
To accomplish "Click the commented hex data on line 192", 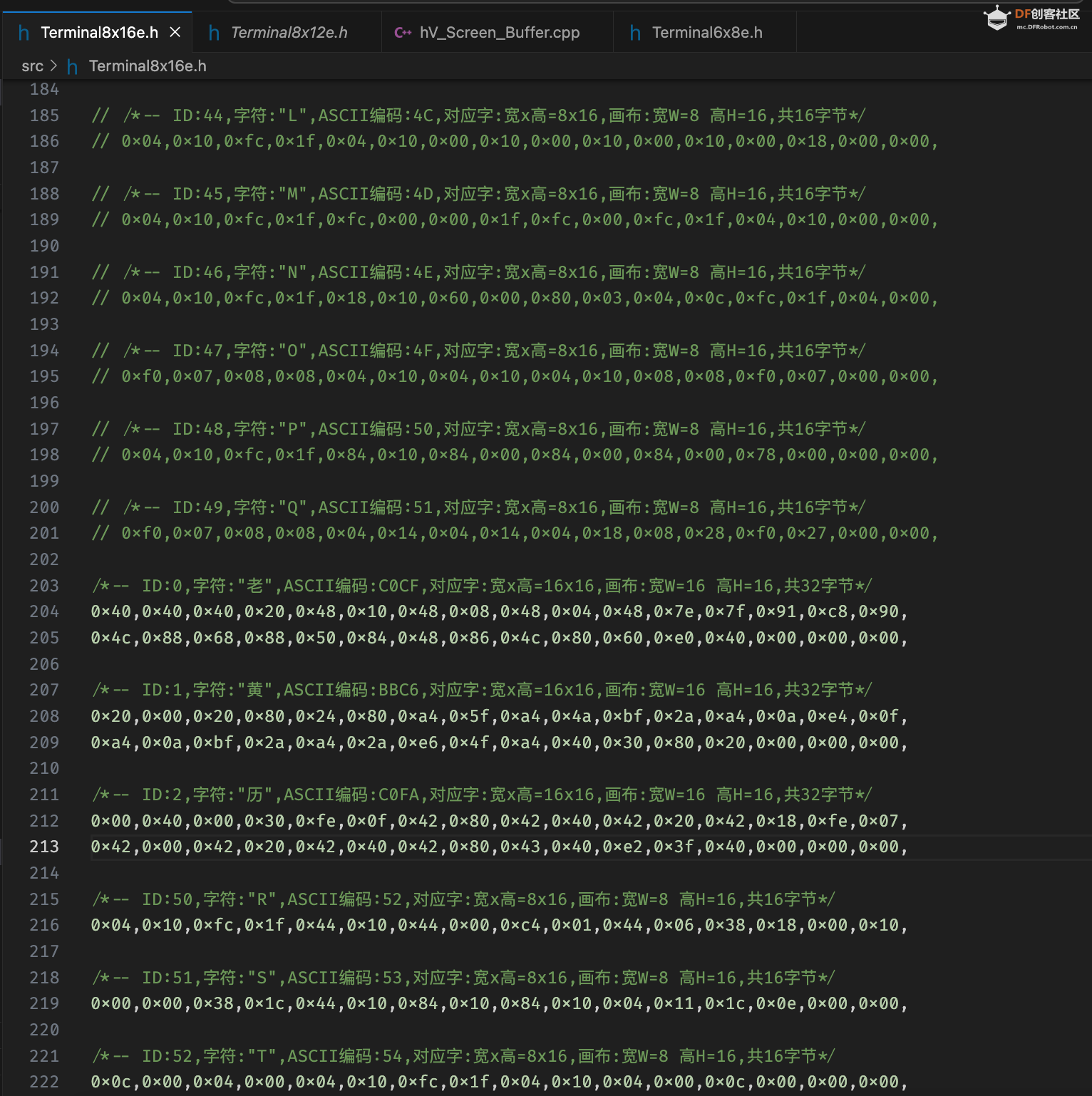I will (515, 298).
